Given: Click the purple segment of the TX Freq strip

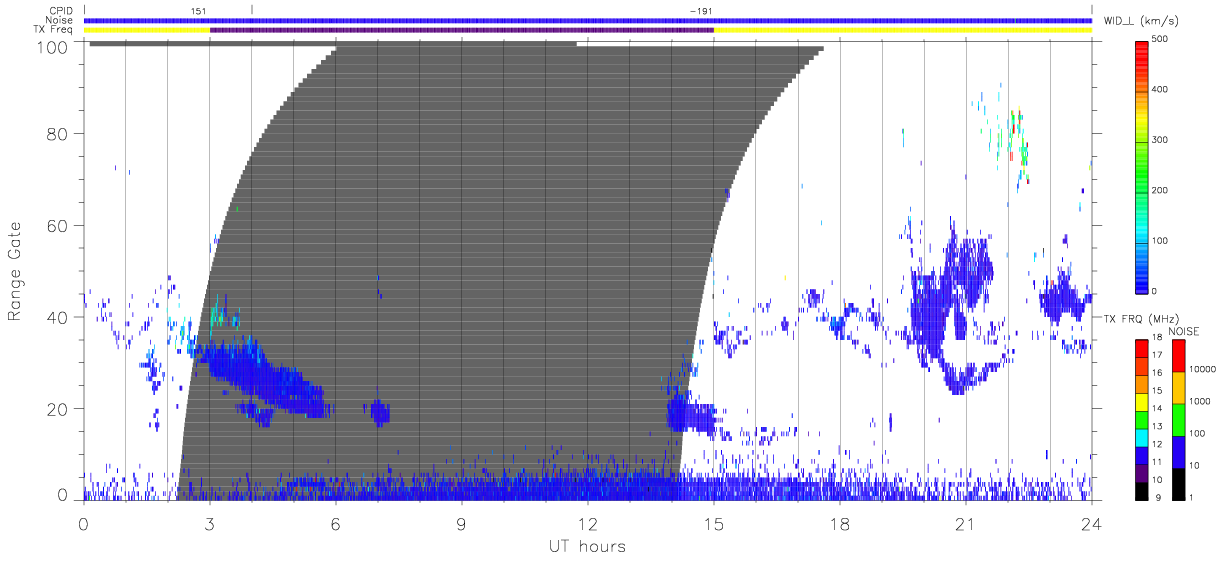Looking at the screenshot, I should coord(462,30).
